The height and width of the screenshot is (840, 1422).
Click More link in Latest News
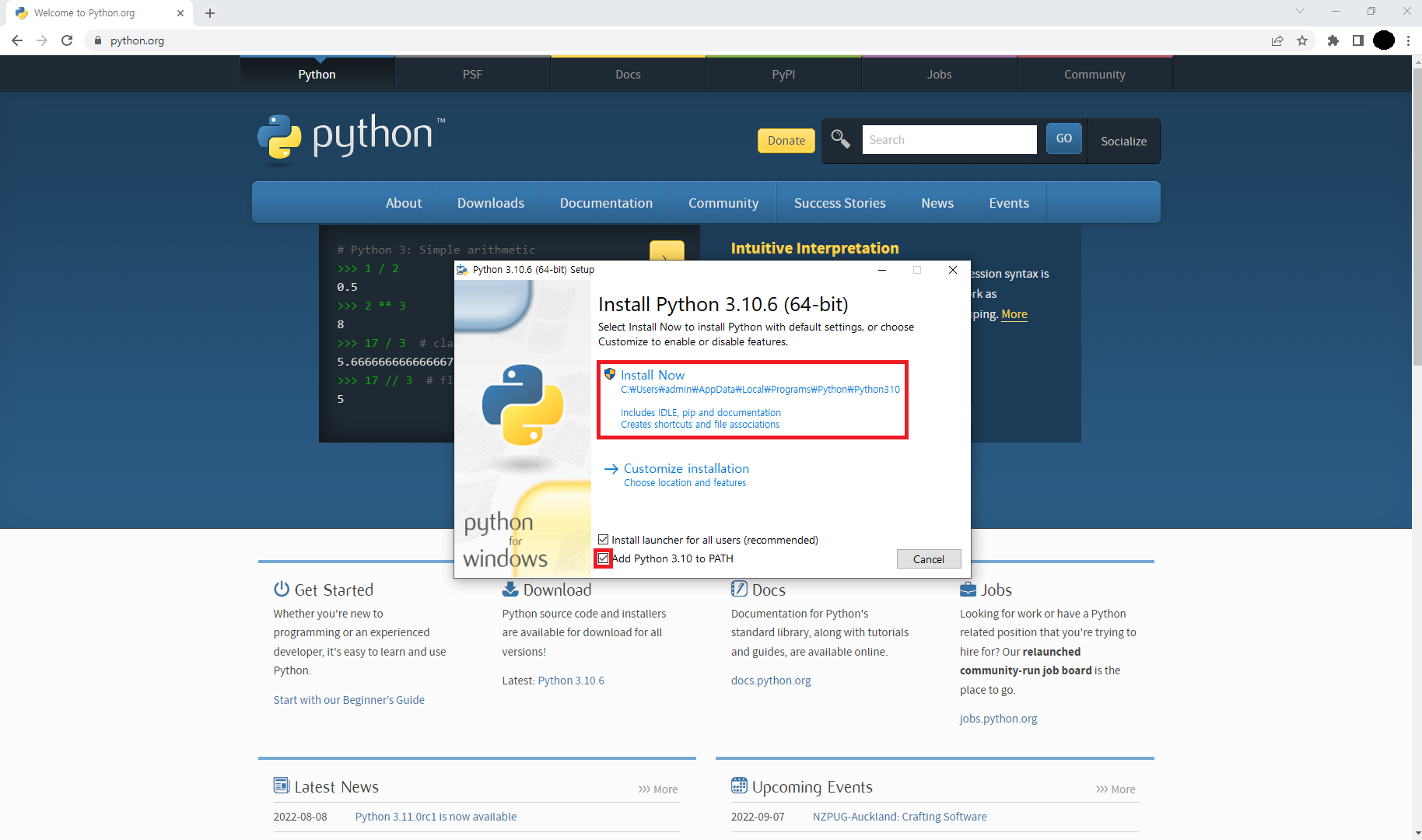(658, 789)
